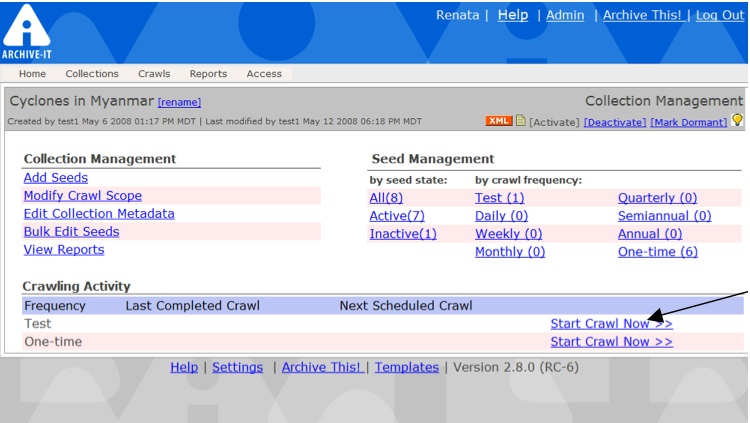
Task: Open Modify Crawl Scope
Action: 83,196
